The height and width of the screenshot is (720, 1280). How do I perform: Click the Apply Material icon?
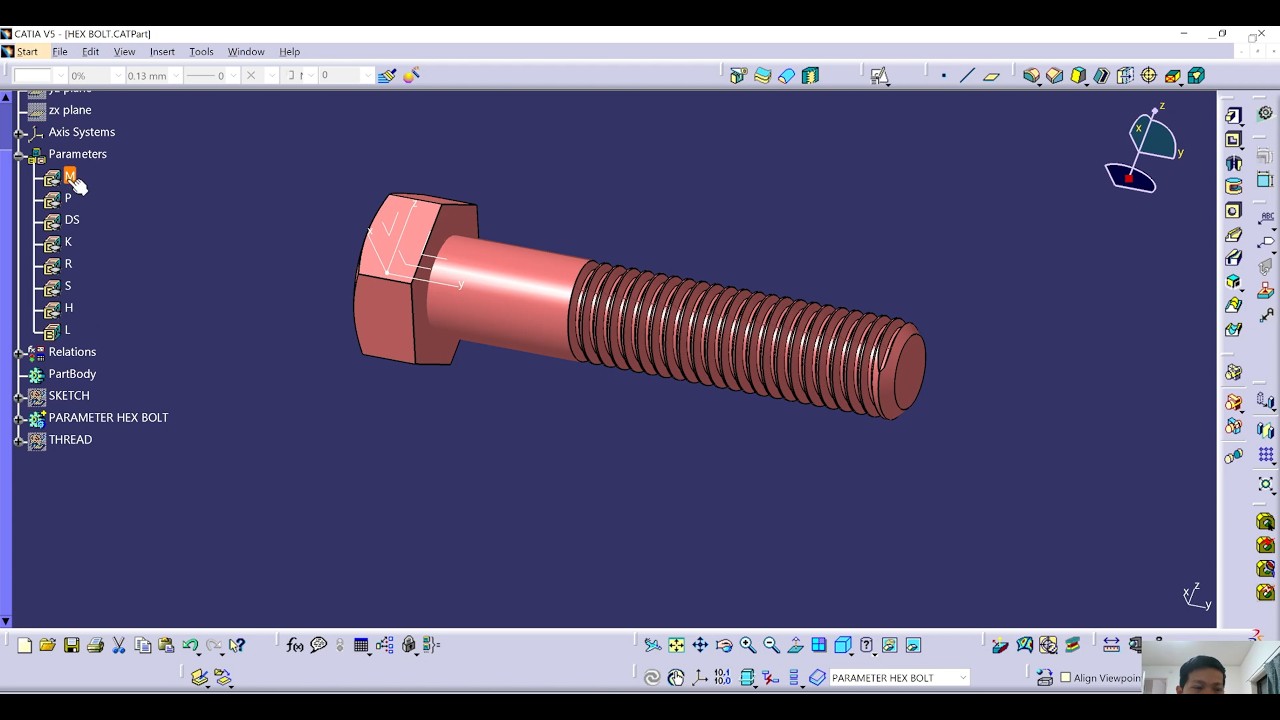1072,646
